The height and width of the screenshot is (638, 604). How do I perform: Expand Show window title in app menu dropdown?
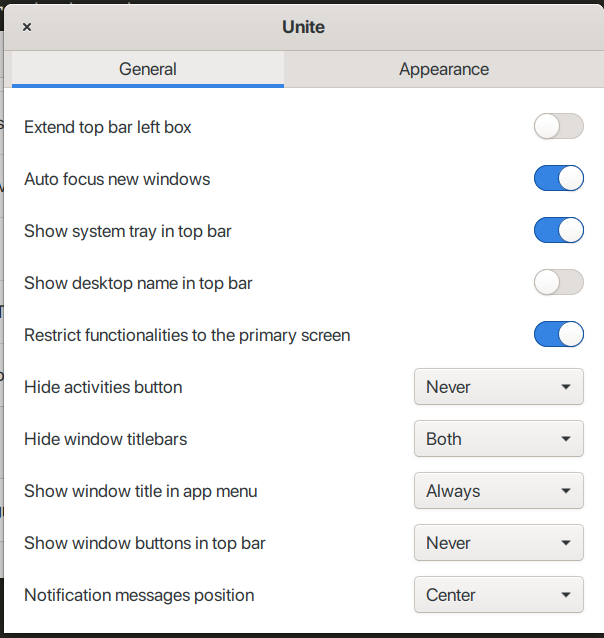click(499, 491)
